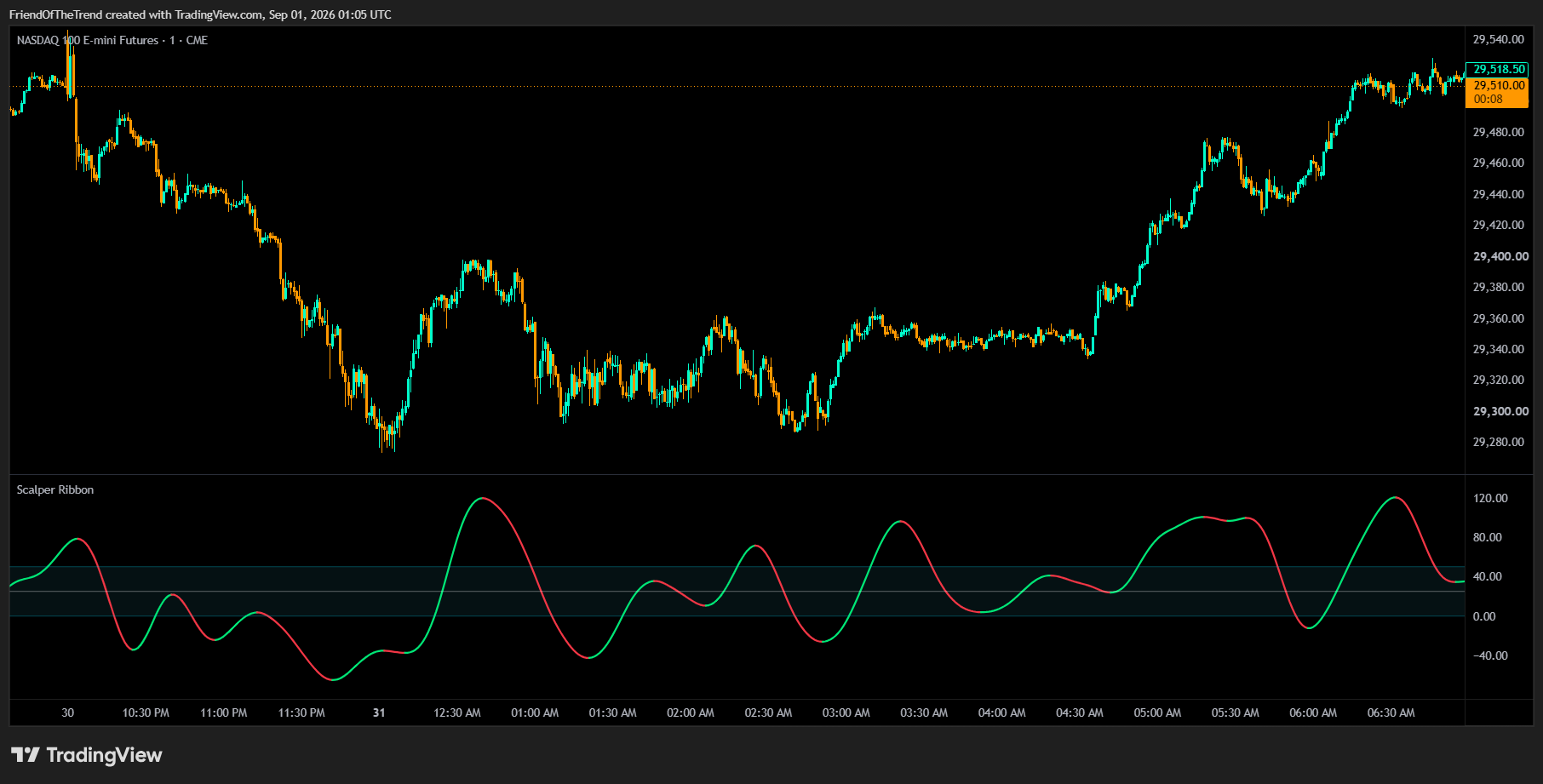Click the 06:30 AM time axis label
Screen dimensions: 1543x784
pos(1391,712)
